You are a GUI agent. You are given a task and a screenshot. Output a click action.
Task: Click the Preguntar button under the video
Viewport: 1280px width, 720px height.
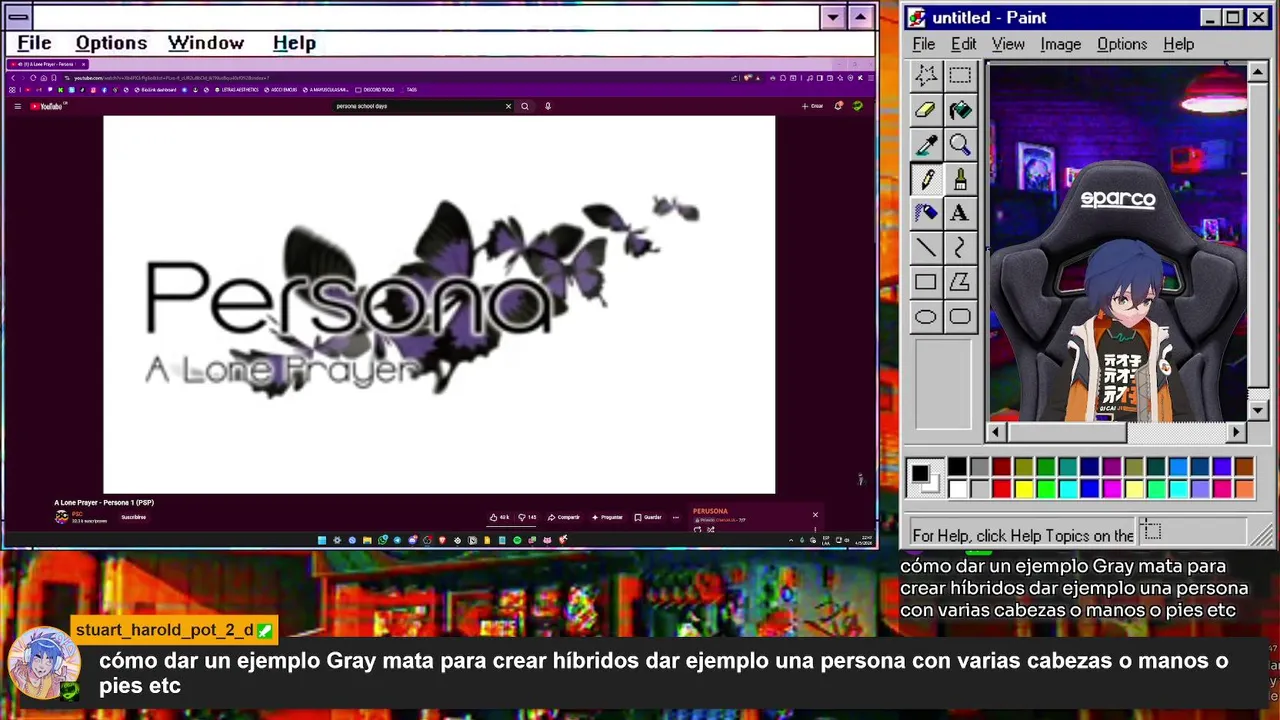click(607, 517)
